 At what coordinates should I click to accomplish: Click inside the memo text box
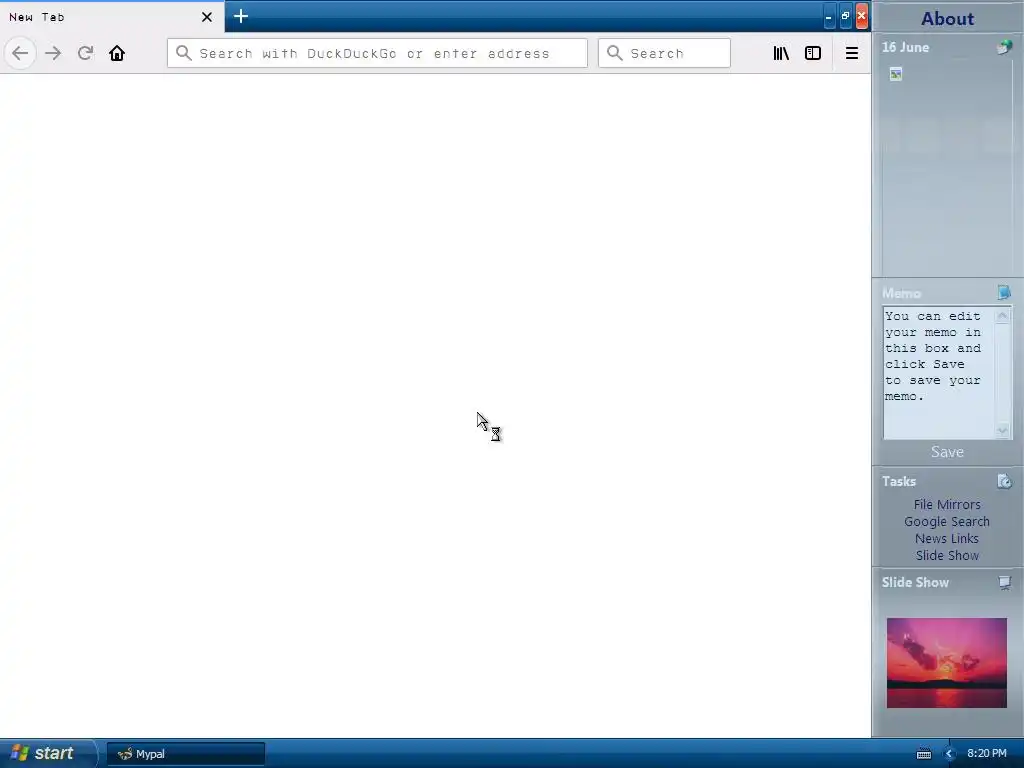click(938, 372)
